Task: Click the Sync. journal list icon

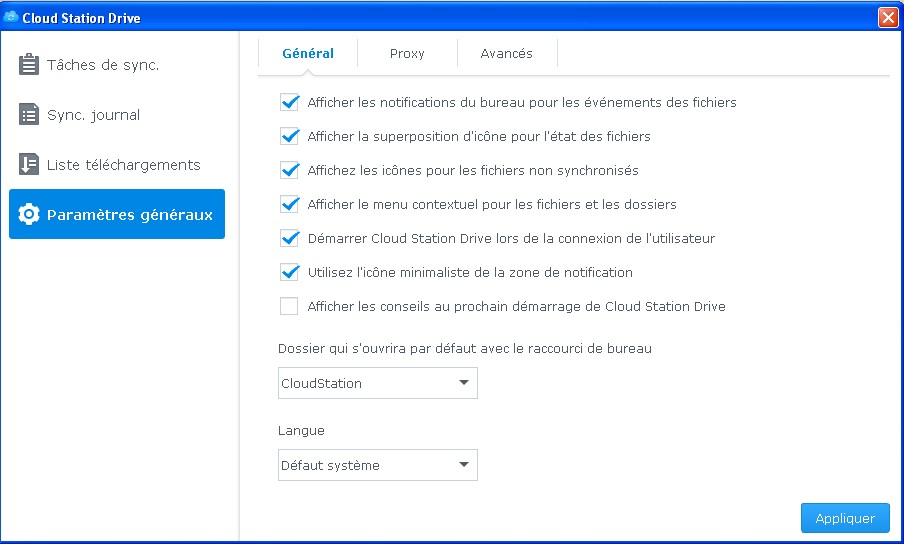Action: point(29,115)
